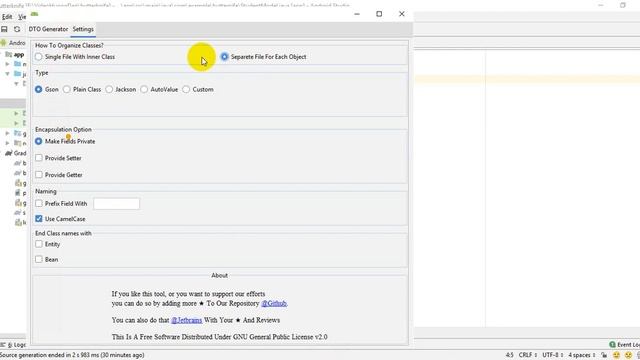
Task: Click the cursor position 4:5 indicator
Action: click(509, 356)
